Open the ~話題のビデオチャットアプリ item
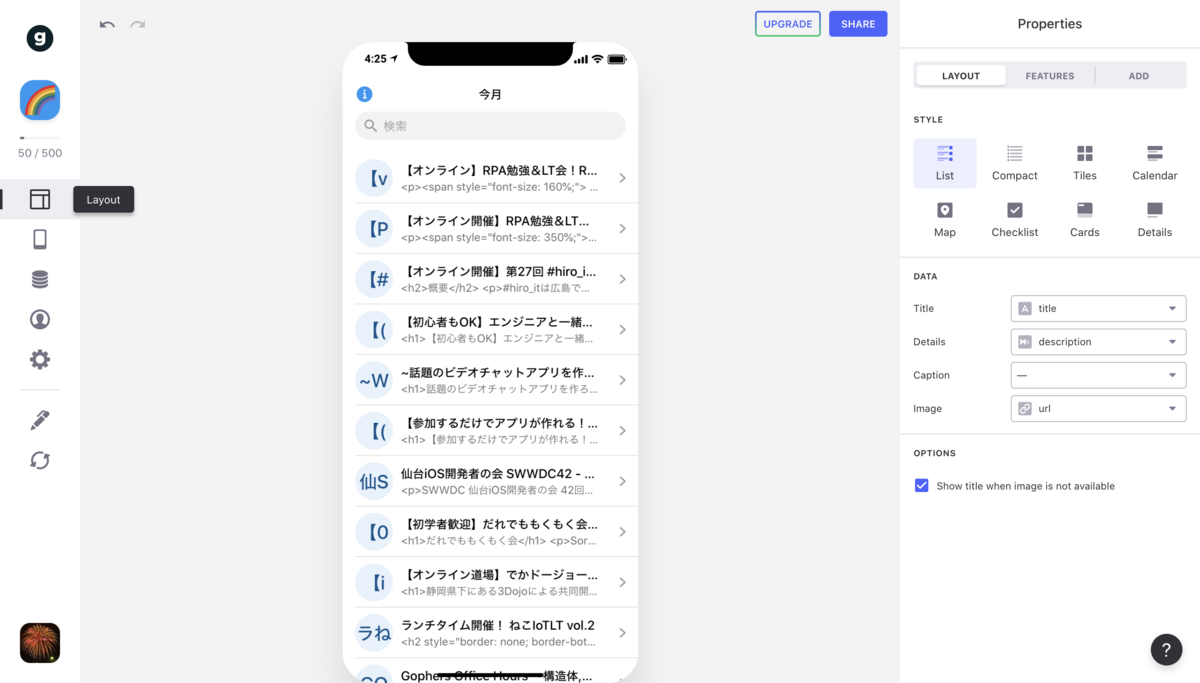 pos(490,380)
